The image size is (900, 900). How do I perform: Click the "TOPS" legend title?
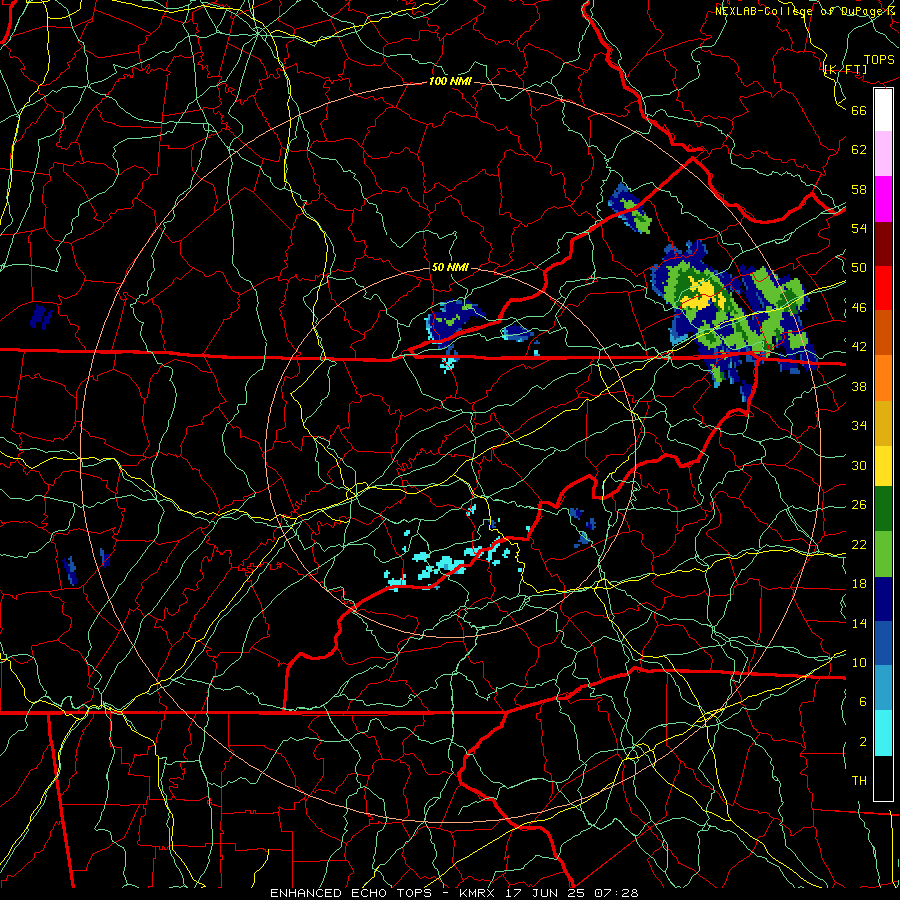879,59
